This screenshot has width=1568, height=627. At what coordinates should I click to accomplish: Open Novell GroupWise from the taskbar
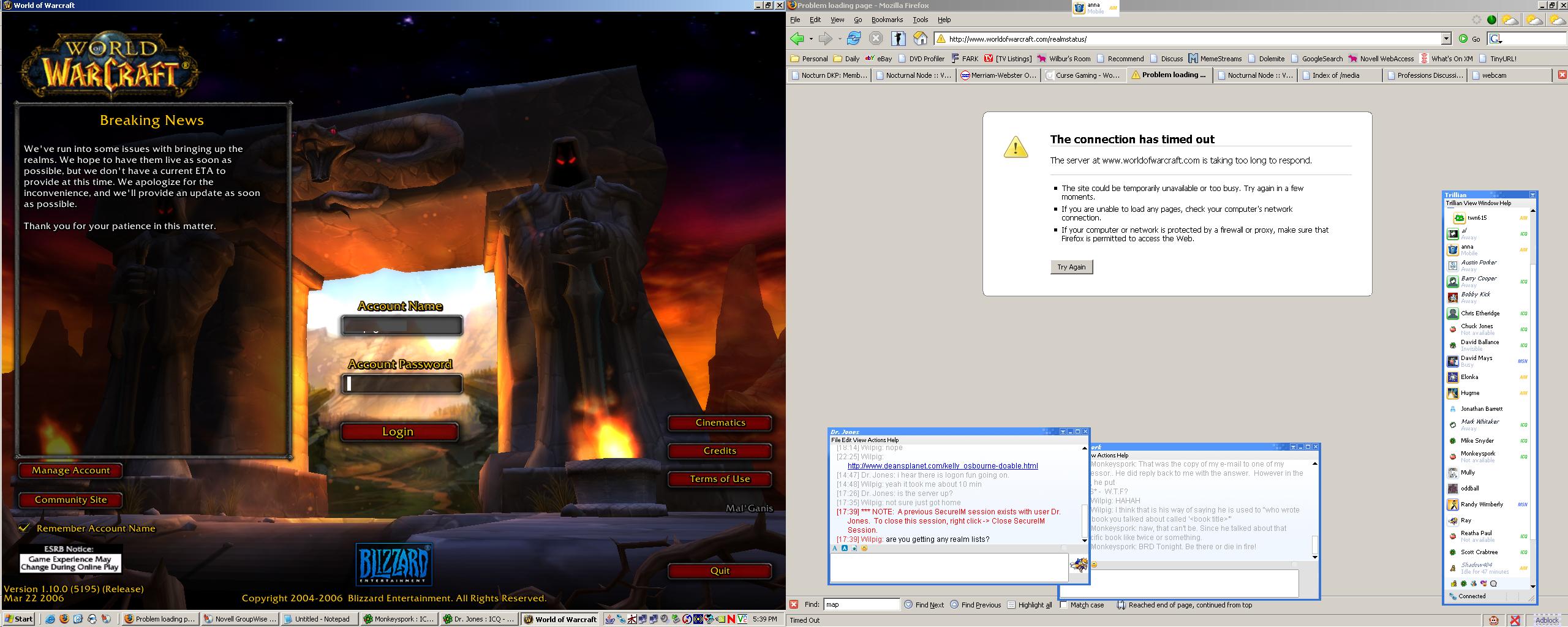pos(241,619)
